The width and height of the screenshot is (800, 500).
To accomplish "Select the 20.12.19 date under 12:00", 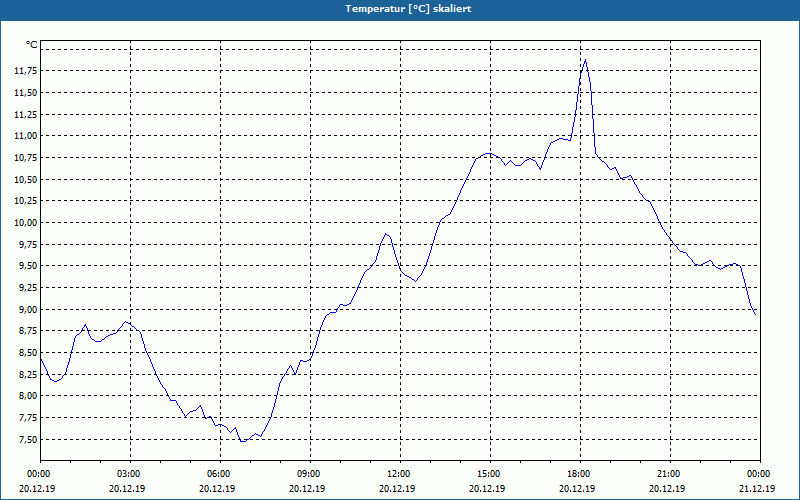I will [397, 488].
